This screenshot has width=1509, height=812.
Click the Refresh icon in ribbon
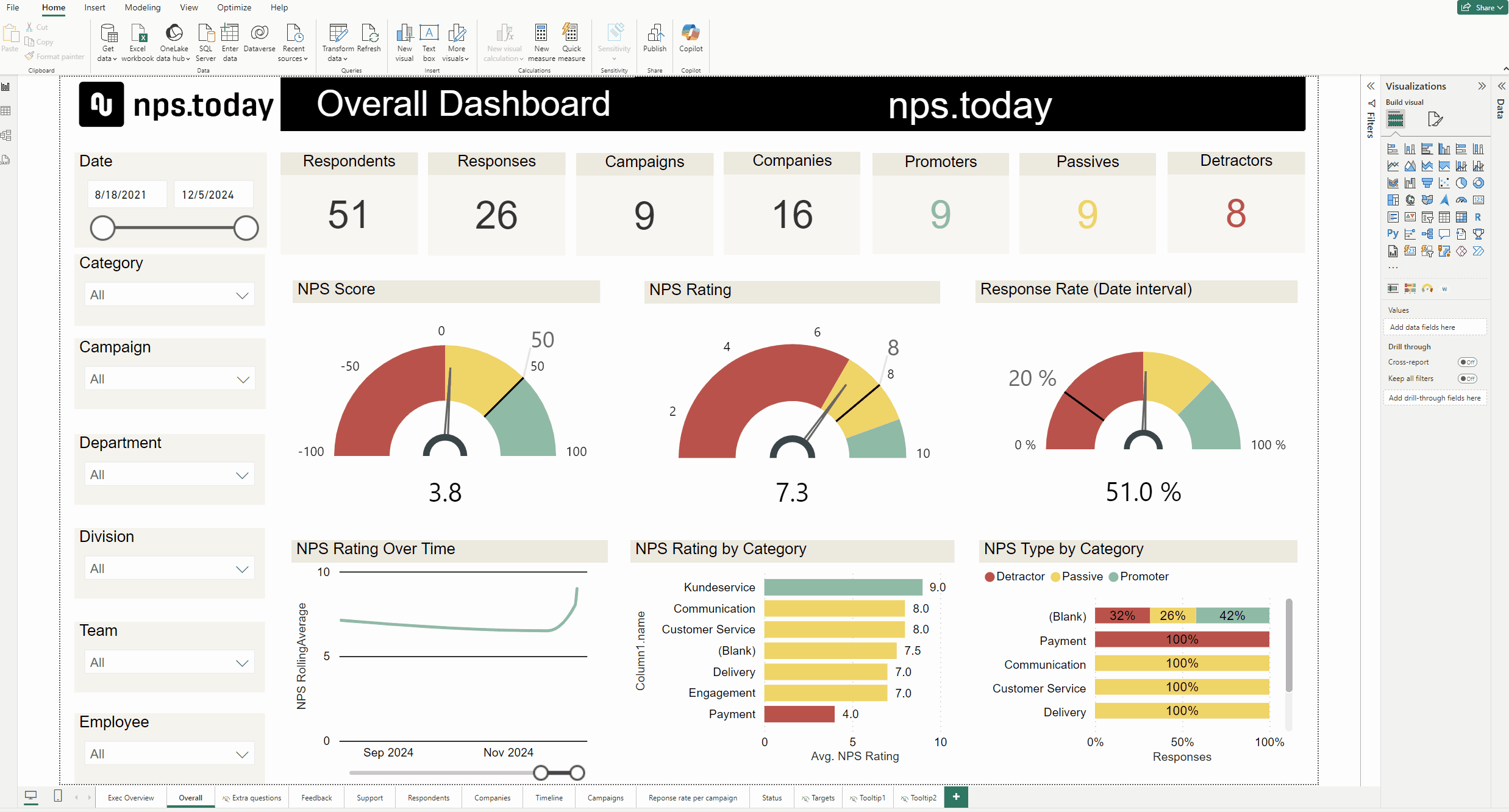click(x=369, y=34)
